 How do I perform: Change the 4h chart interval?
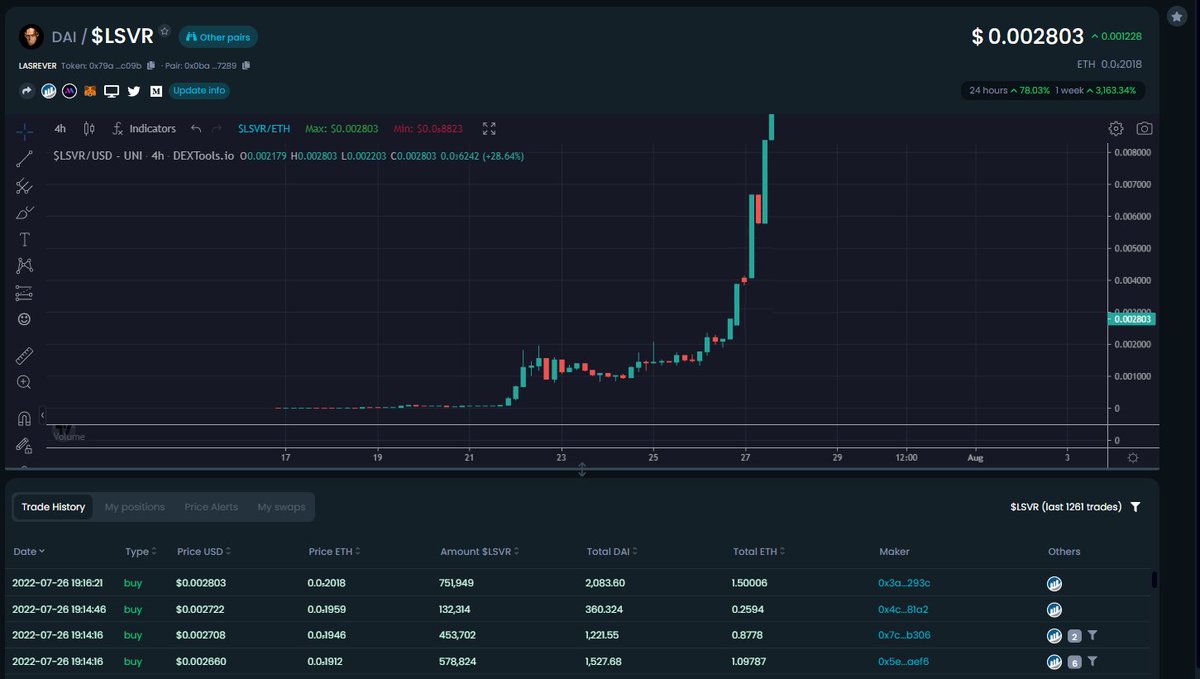tap(60, 129)
